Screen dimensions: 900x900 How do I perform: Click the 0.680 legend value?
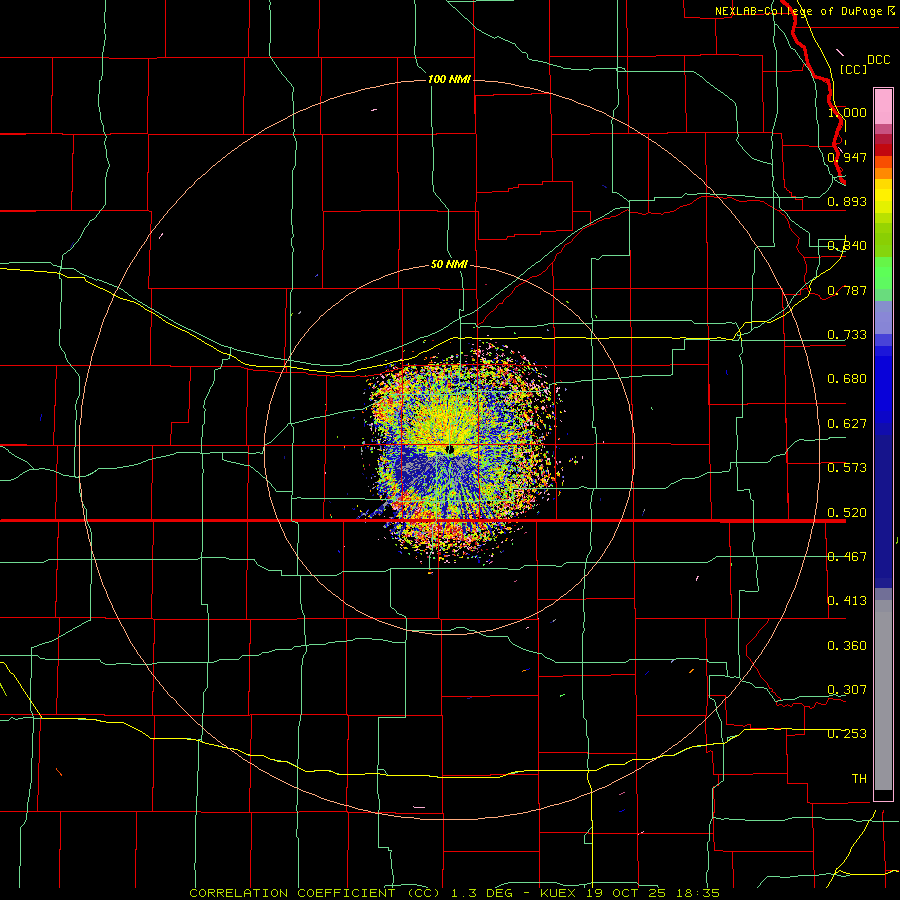point(847,379)
